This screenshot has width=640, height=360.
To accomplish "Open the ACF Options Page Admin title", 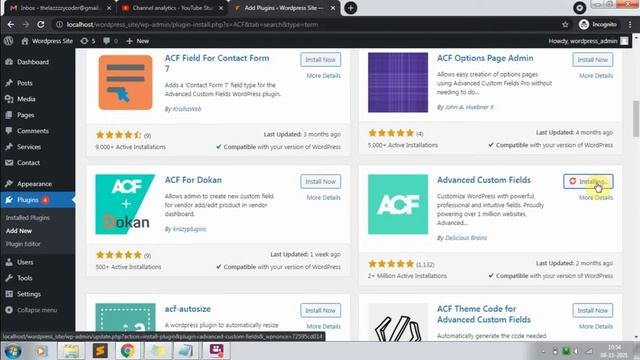I will click(485, 58).
